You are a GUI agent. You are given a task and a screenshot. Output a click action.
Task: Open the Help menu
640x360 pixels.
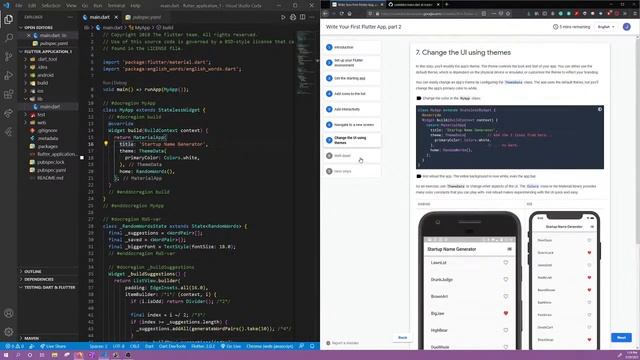[x=135, y=6]
